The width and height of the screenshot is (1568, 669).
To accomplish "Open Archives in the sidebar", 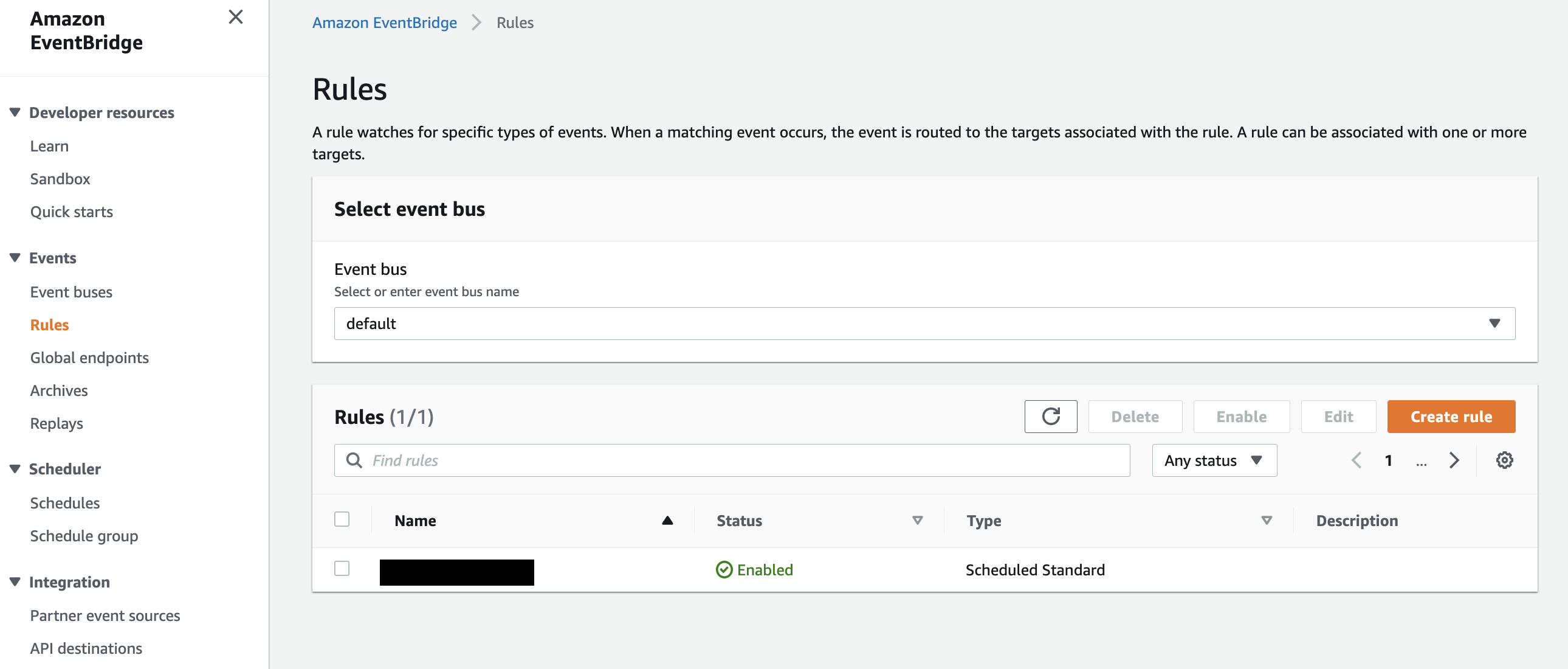I will 59,390.
